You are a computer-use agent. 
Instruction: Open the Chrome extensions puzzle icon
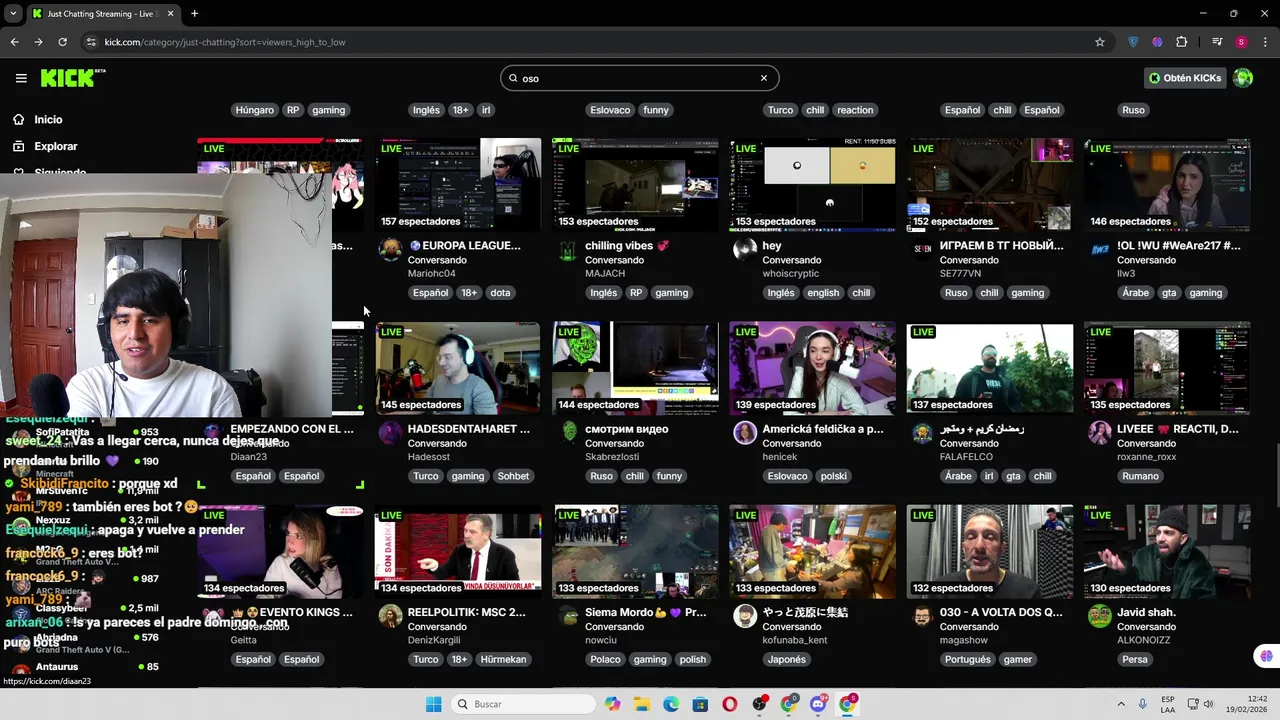click(x=1182, y=42)
